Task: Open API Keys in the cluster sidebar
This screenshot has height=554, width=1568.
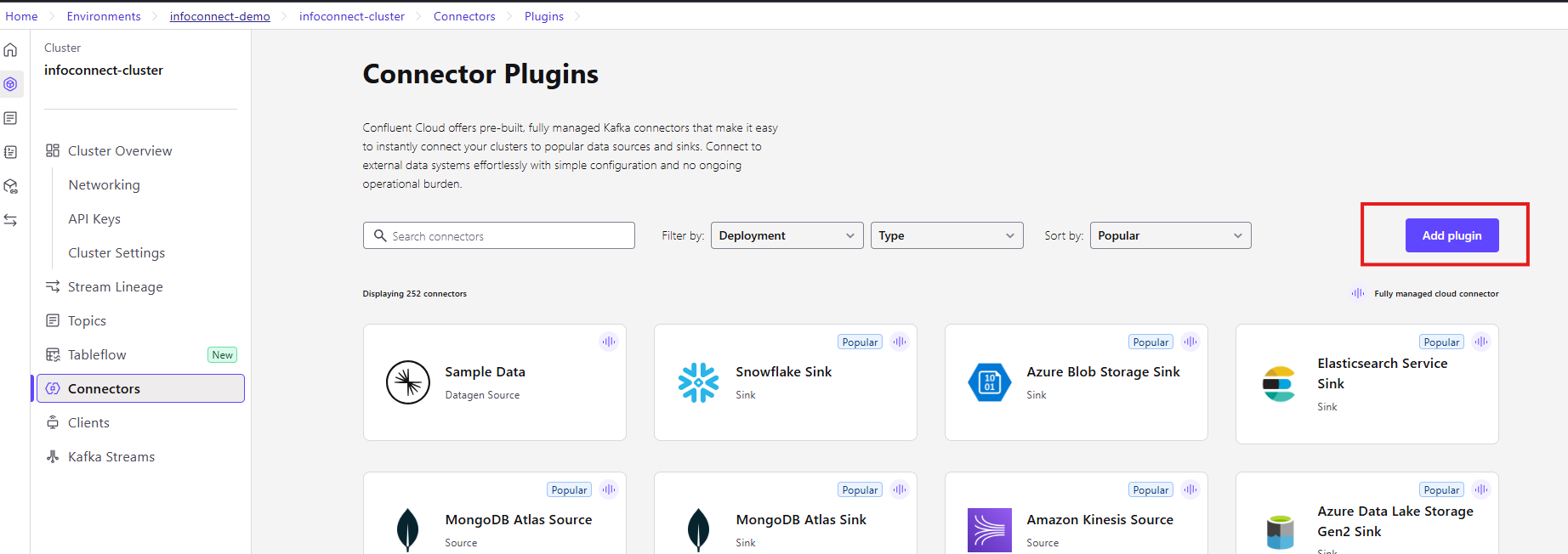Action: [x=94, y=218]
